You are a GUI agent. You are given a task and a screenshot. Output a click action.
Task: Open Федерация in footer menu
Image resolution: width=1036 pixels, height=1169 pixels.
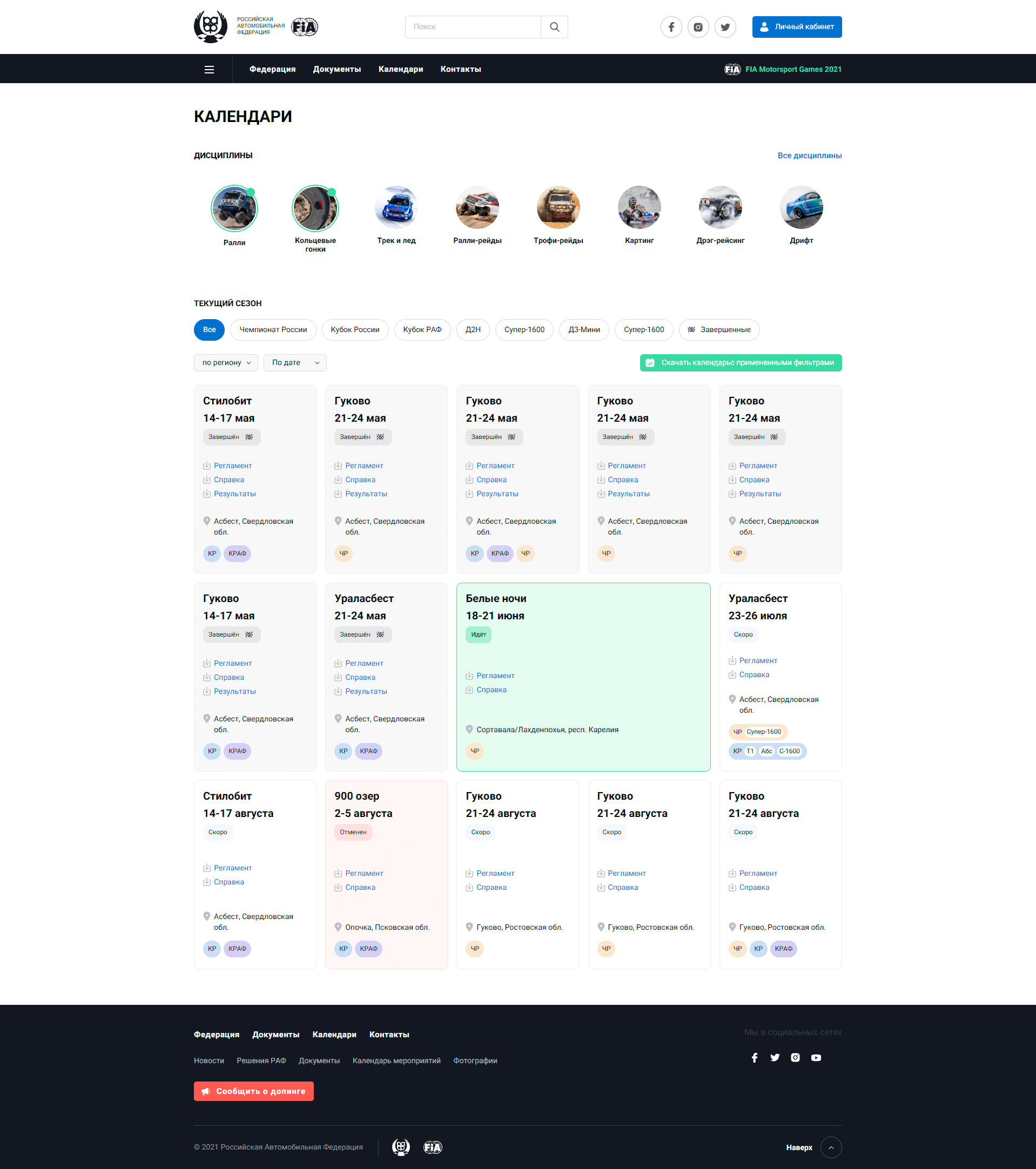217,1035
